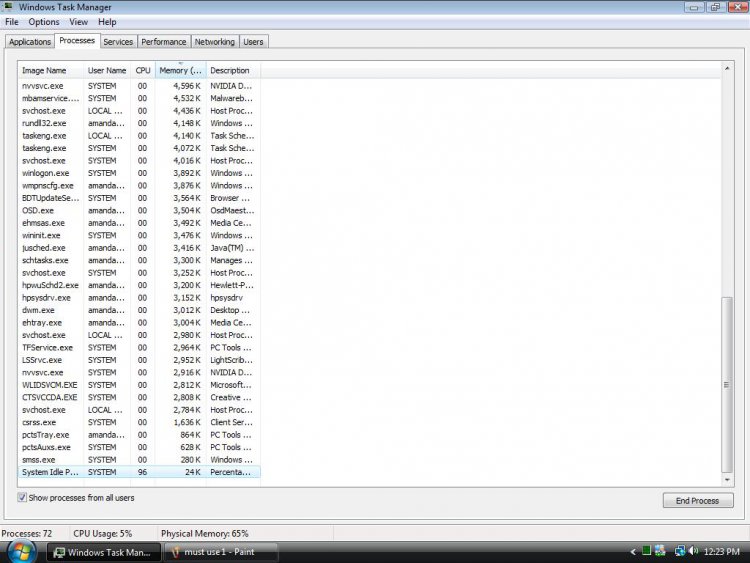Switch to the Performance tab
This screenshot has height=563, width=750.
pos(163,42)
